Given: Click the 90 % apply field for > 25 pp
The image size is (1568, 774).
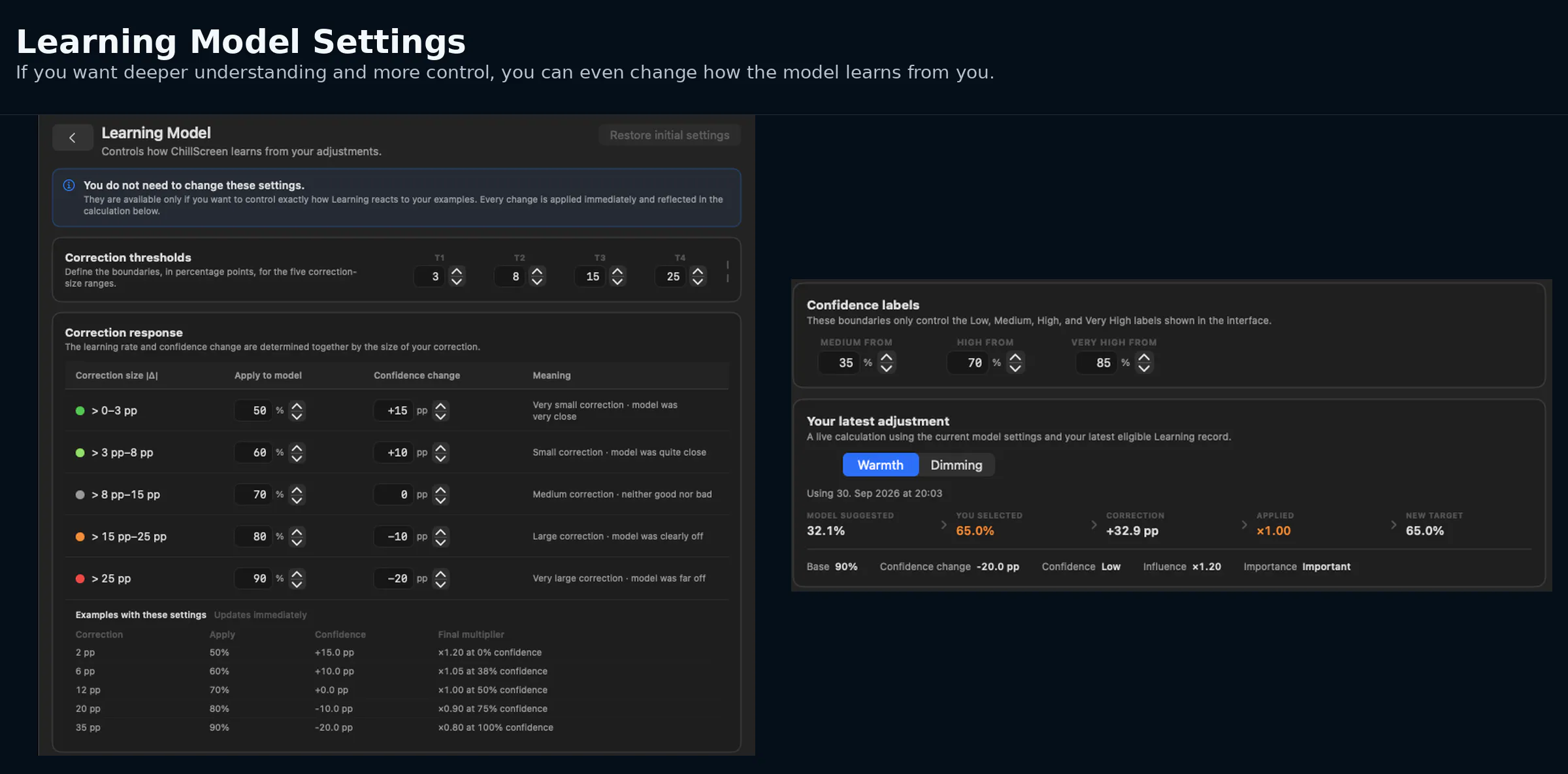Looking at the screenshot, I should click(x=253, y=579).
